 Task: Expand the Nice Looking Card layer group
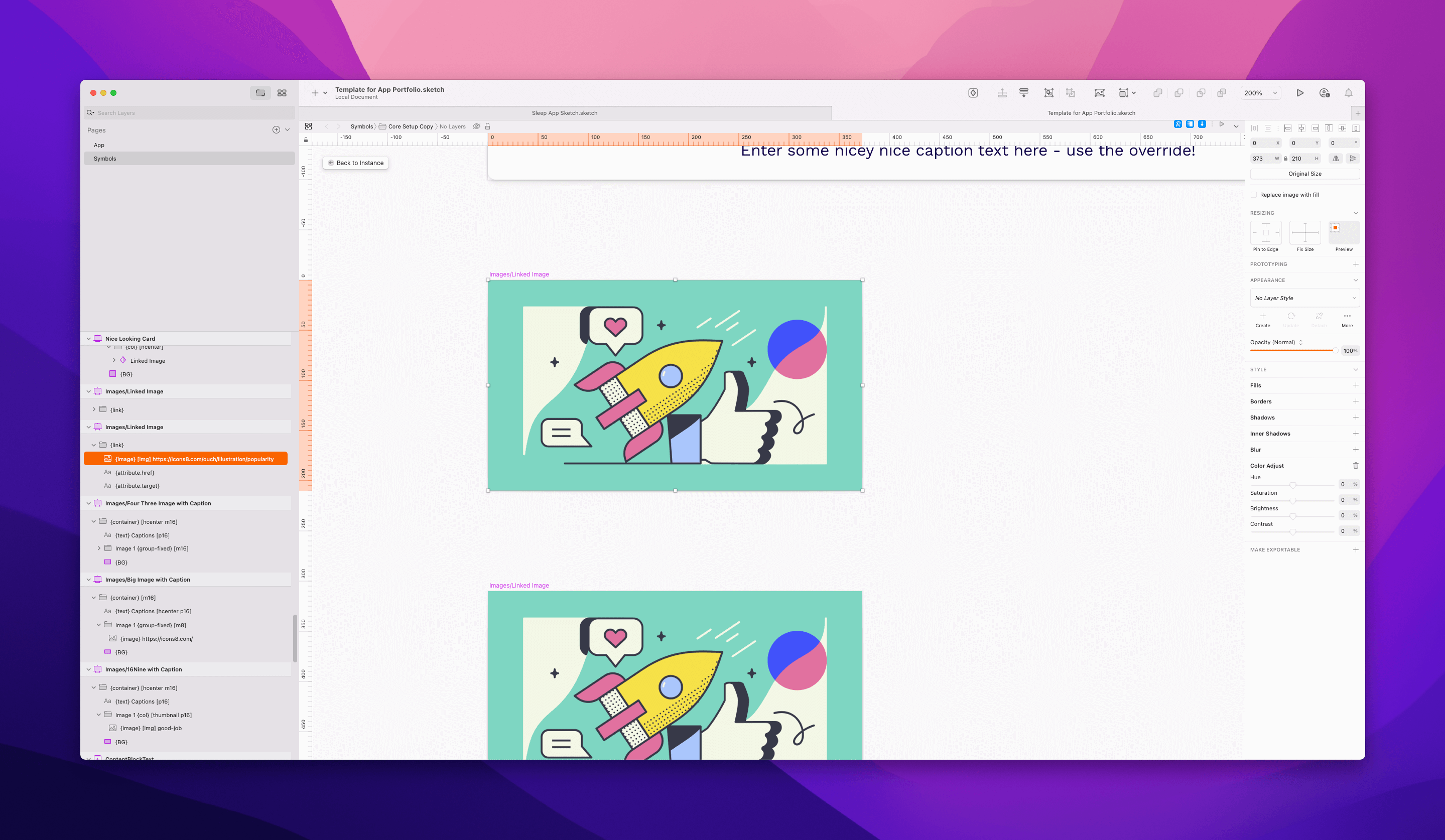tap(89, 338)
